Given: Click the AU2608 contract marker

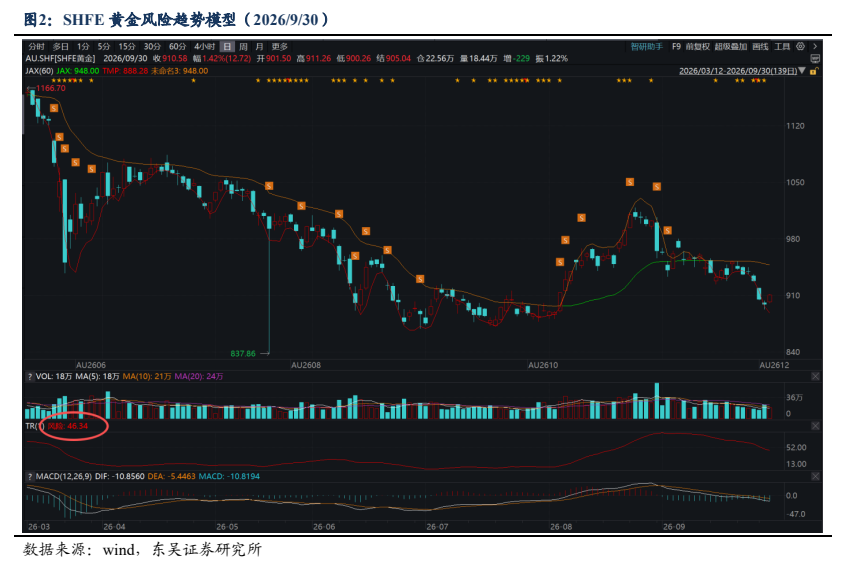Looking at the screenshot, I should (306, 365).
